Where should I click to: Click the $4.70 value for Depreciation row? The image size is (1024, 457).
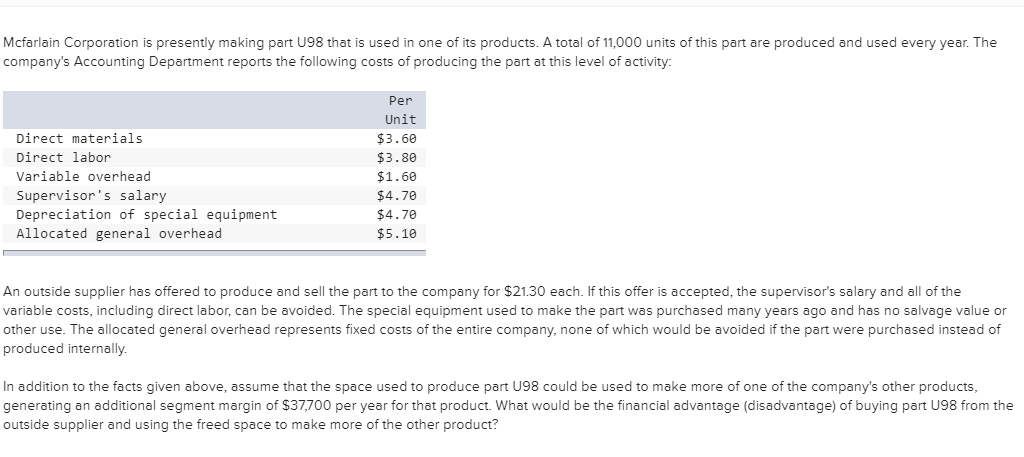tap(396, 214)
